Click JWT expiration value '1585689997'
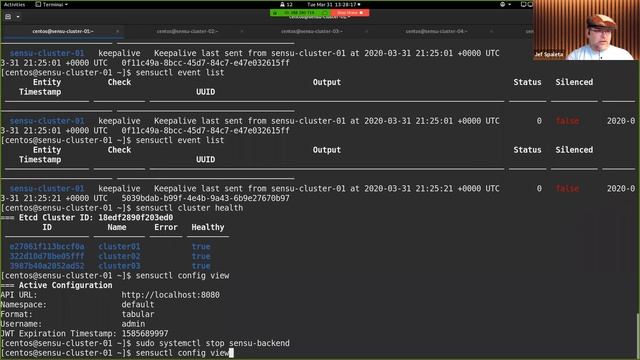640x360 pixels. tap(145, 333)
